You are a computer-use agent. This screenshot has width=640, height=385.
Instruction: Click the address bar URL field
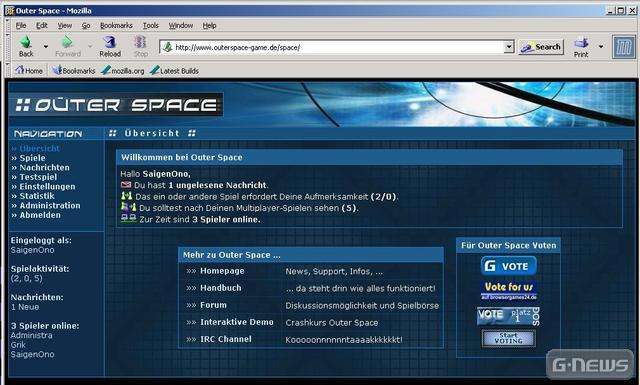(x=339, y=47)
